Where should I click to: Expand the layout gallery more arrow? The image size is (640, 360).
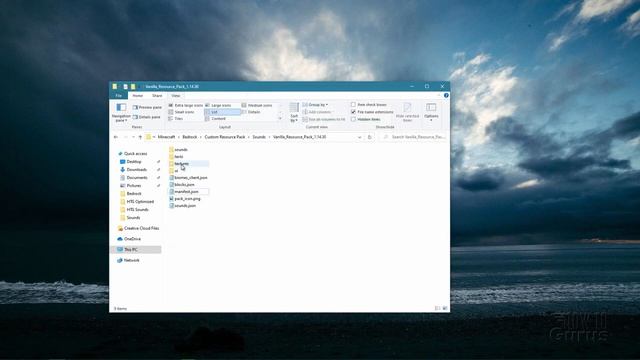pyautogui.click(x=280, y=118)
